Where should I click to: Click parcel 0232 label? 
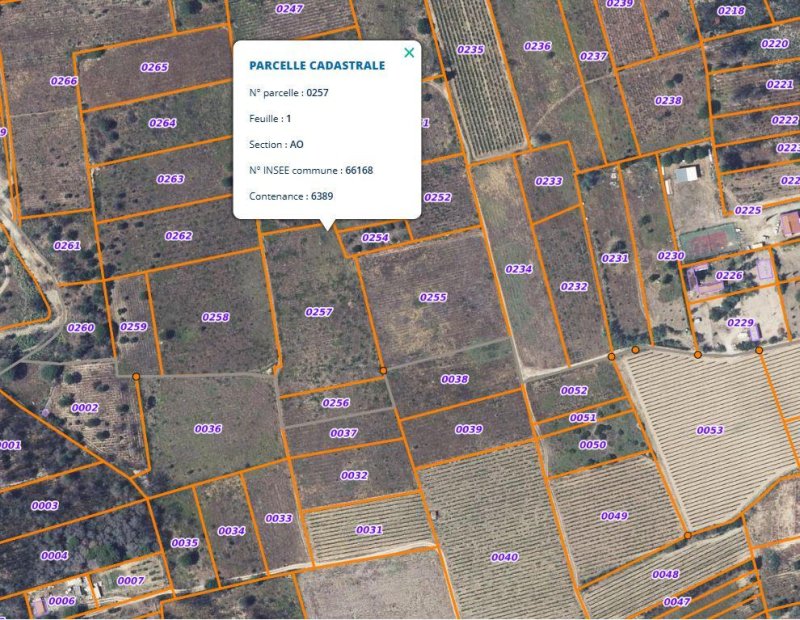(x=574, y=286)
